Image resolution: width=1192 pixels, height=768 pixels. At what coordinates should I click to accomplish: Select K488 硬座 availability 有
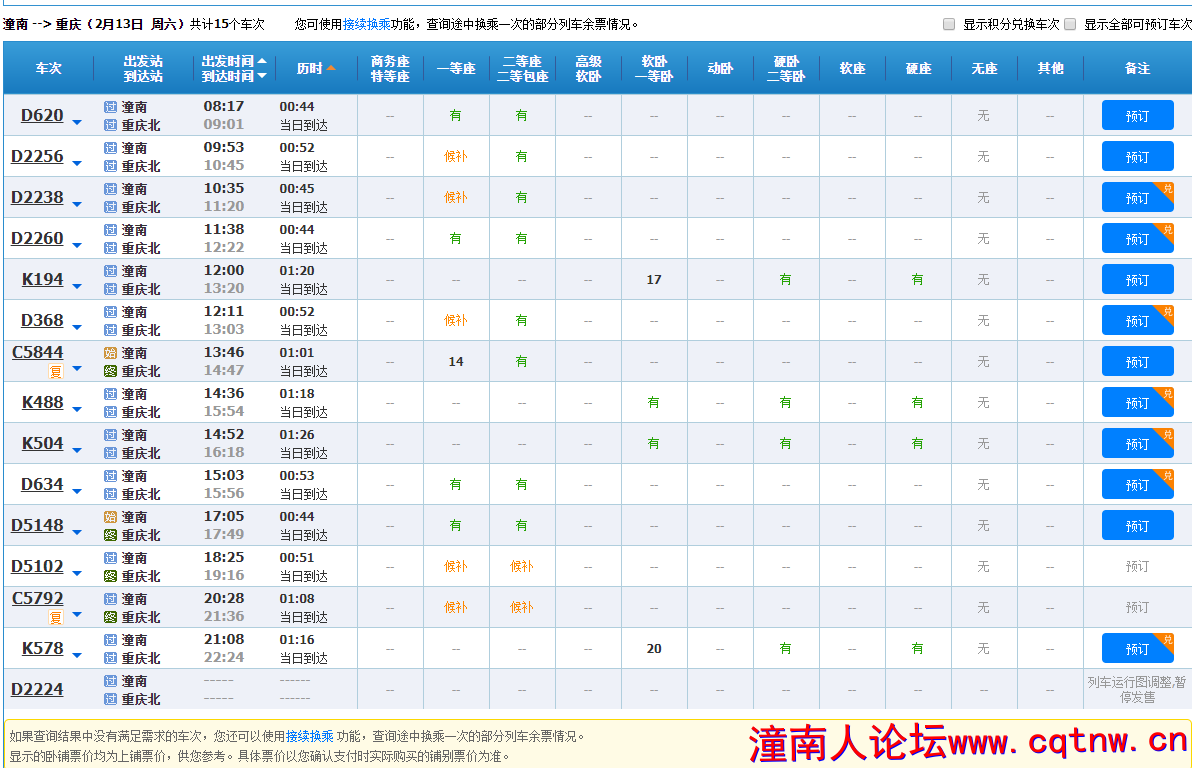pyautogui.click(x=918, y=403)
